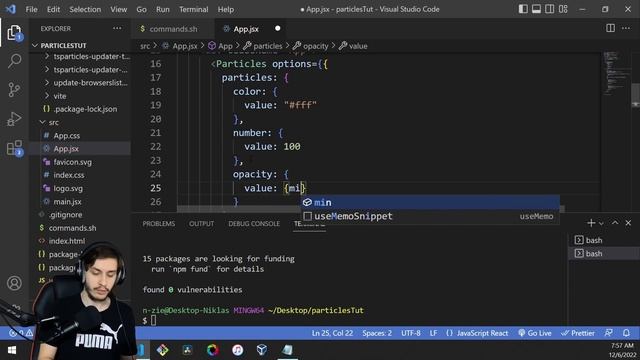Switch to commands.sh editor tab

173,29
